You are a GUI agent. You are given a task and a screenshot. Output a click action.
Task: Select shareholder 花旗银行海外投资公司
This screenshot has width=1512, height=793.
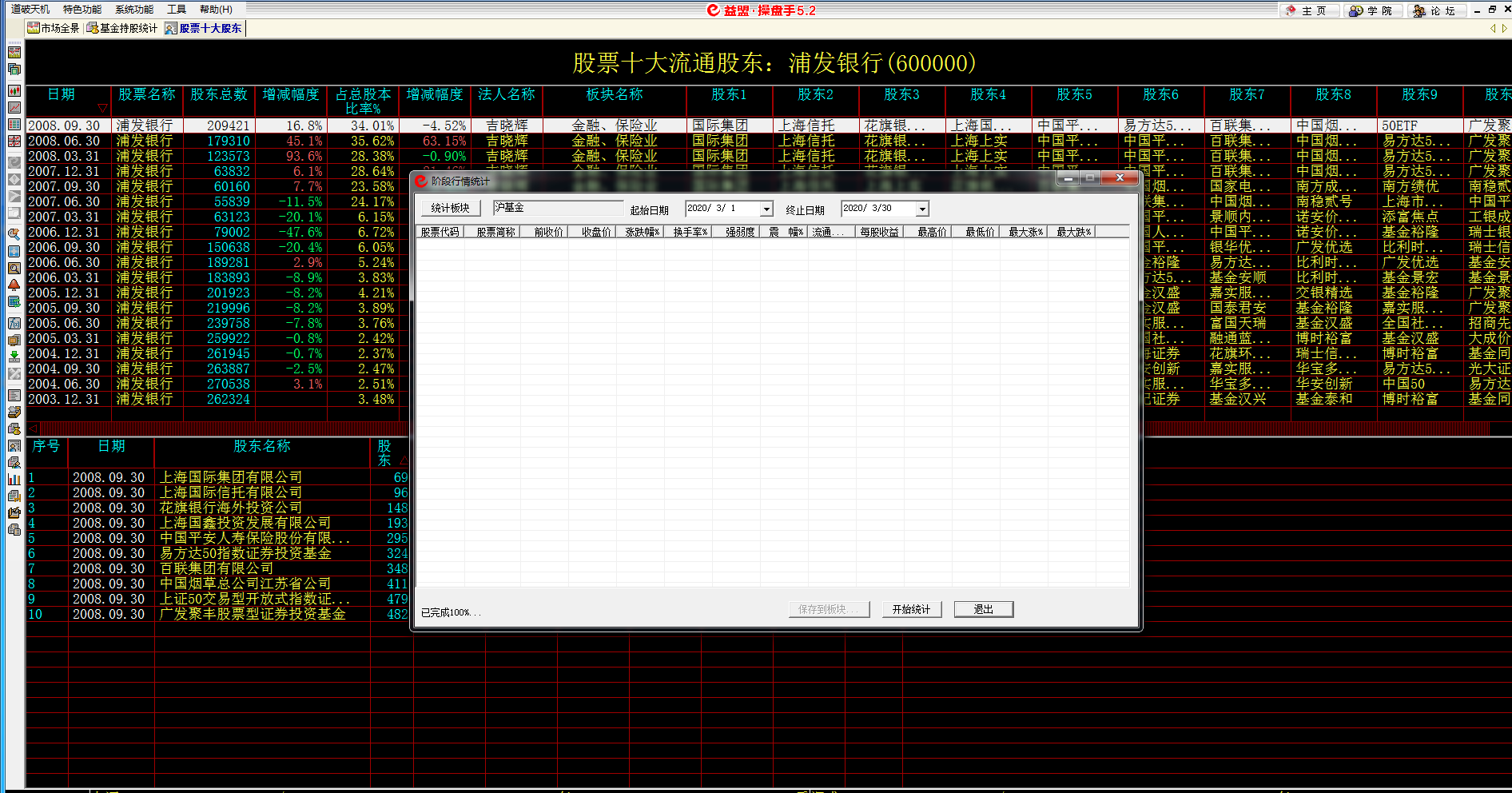click(x=231, y=508)
